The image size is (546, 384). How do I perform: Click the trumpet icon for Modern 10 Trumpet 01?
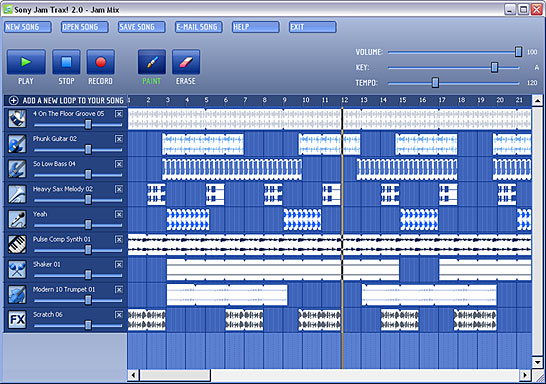coord(17,294)
